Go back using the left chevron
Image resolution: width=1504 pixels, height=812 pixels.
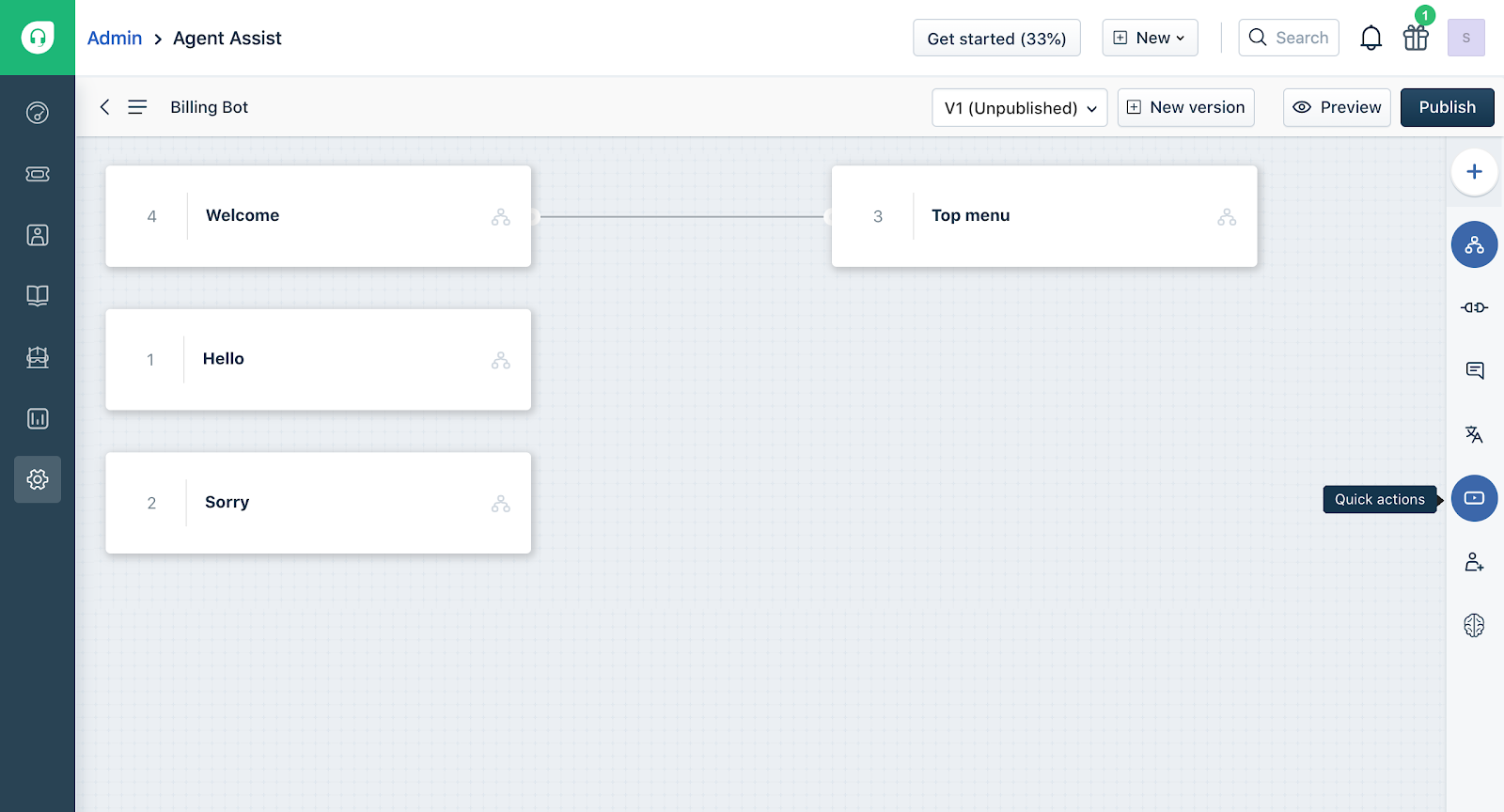pos(105,107)
